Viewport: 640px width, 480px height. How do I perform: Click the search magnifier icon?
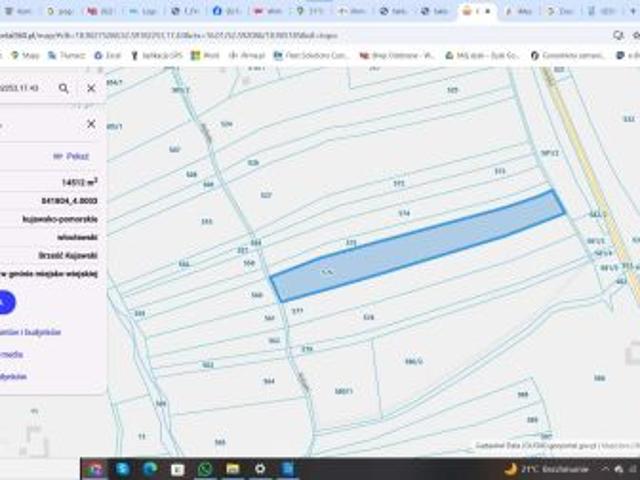point(64,88)
